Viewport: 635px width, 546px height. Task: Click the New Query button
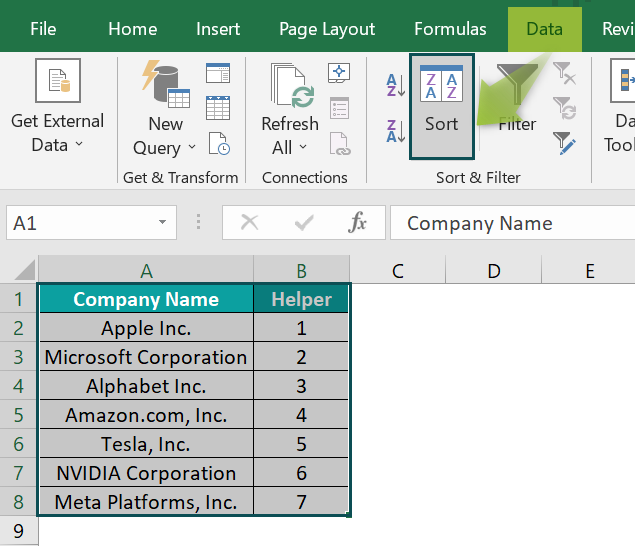pyautogui.click(x=165, y=109)
